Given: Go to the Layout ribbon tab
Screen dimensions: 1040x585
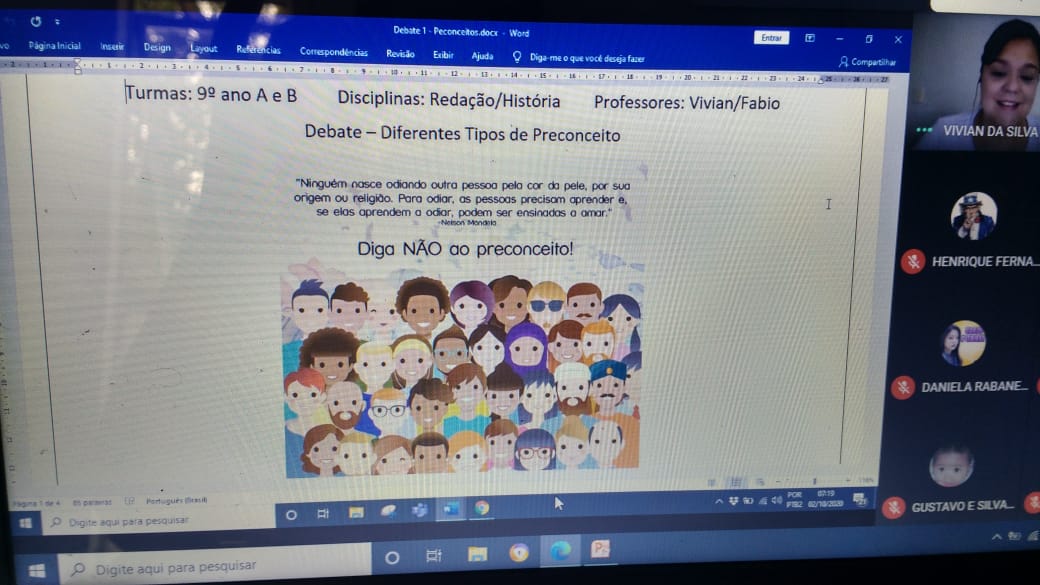Looking at the screenshot, I should pos(204,48).
